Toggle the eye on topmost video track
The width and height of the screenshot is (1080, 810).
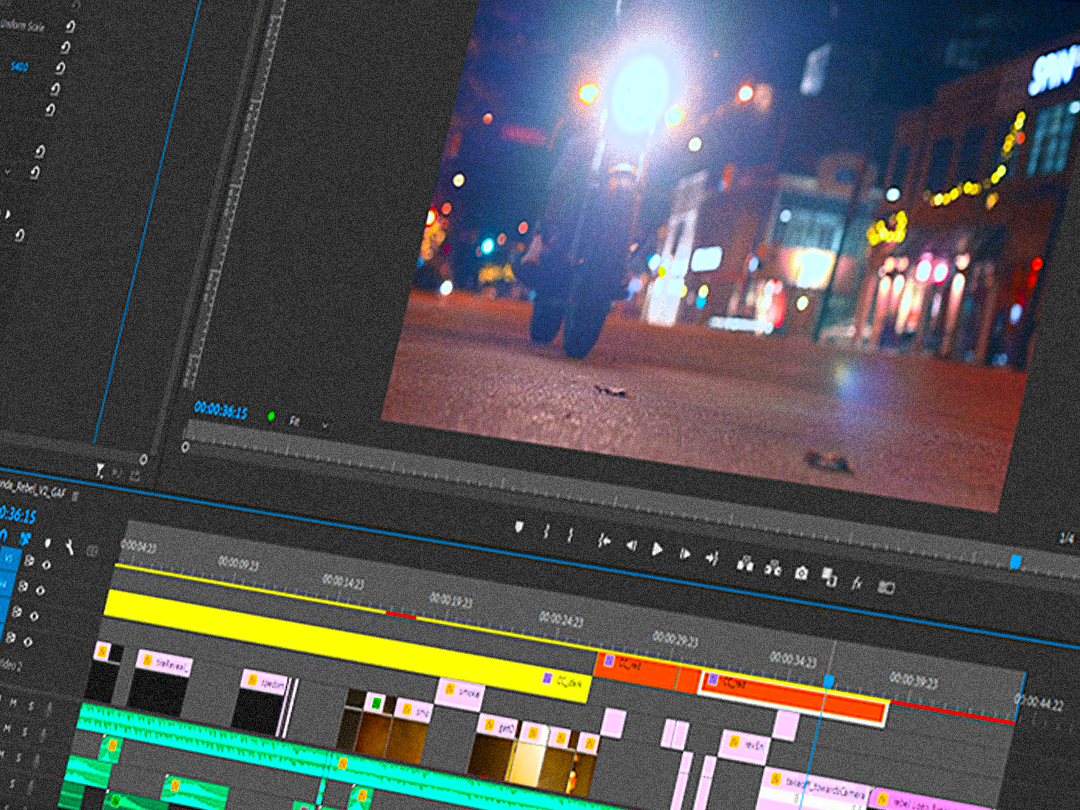[x=46, y=565]
